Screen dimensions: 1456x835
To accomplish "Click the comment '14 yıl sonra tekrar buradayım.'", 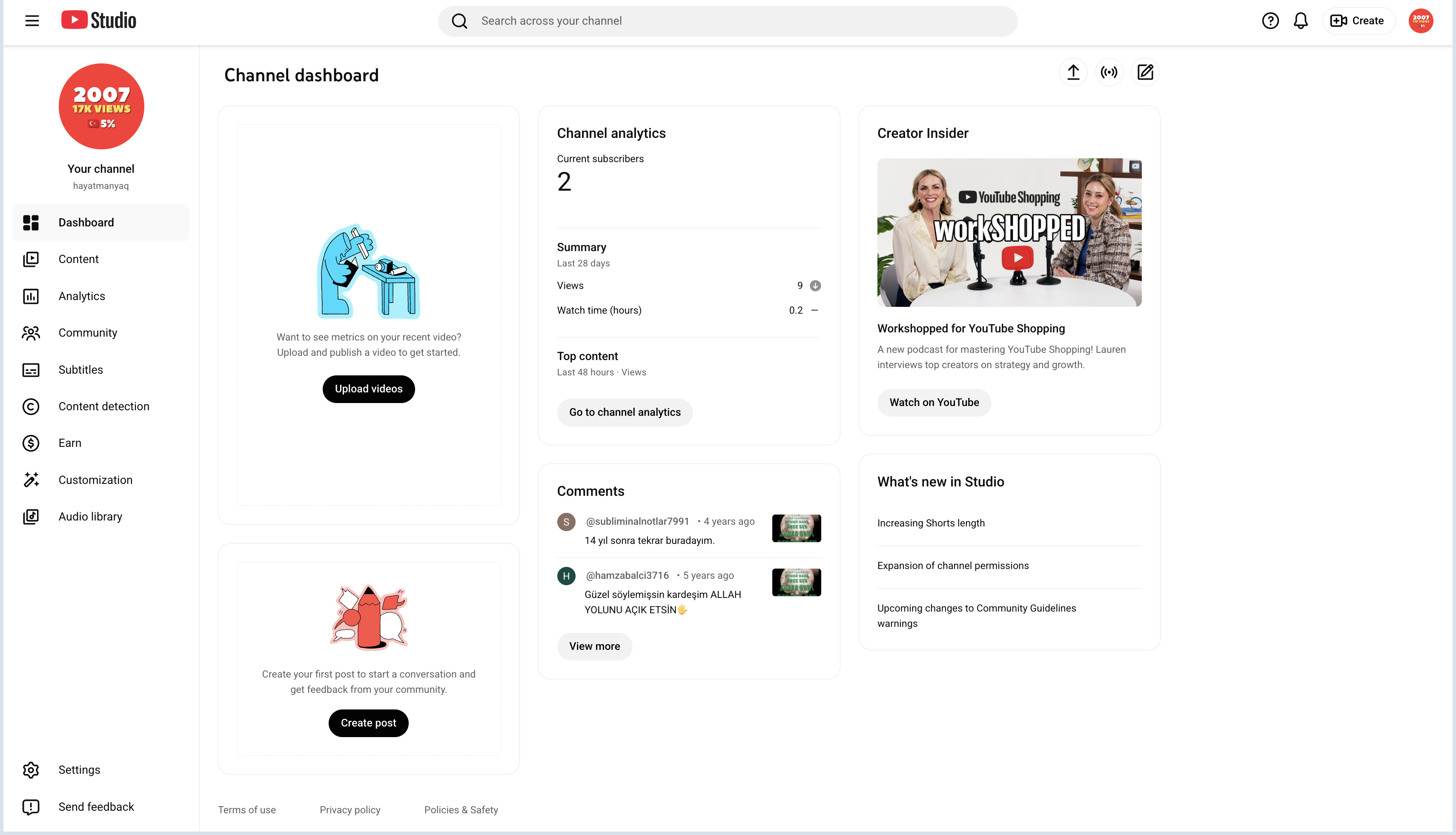I will click(x=649, y=541).
